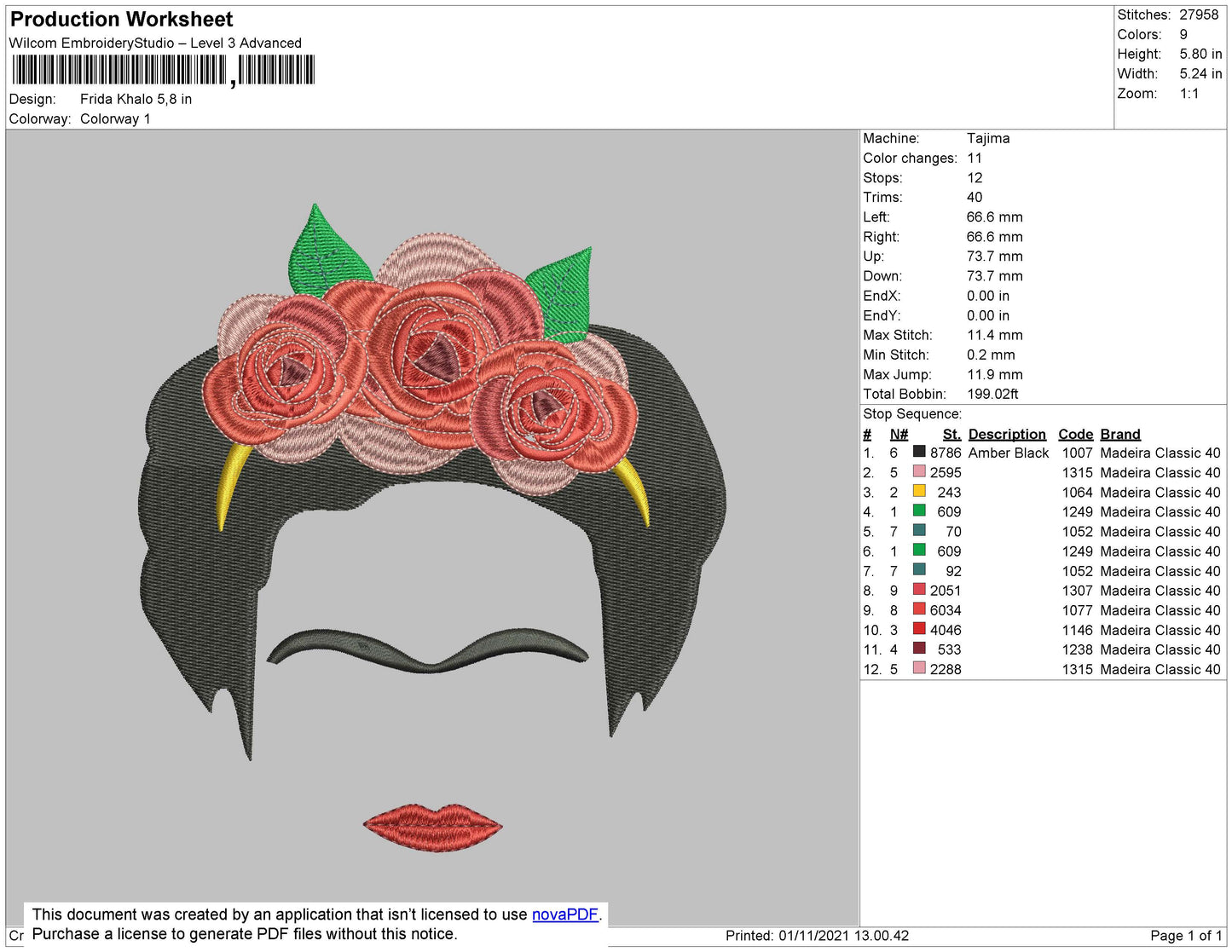
Task: Select the design name Frida Khalo 5,8 in
Action: pyautogui.click(x=136, y=100)
